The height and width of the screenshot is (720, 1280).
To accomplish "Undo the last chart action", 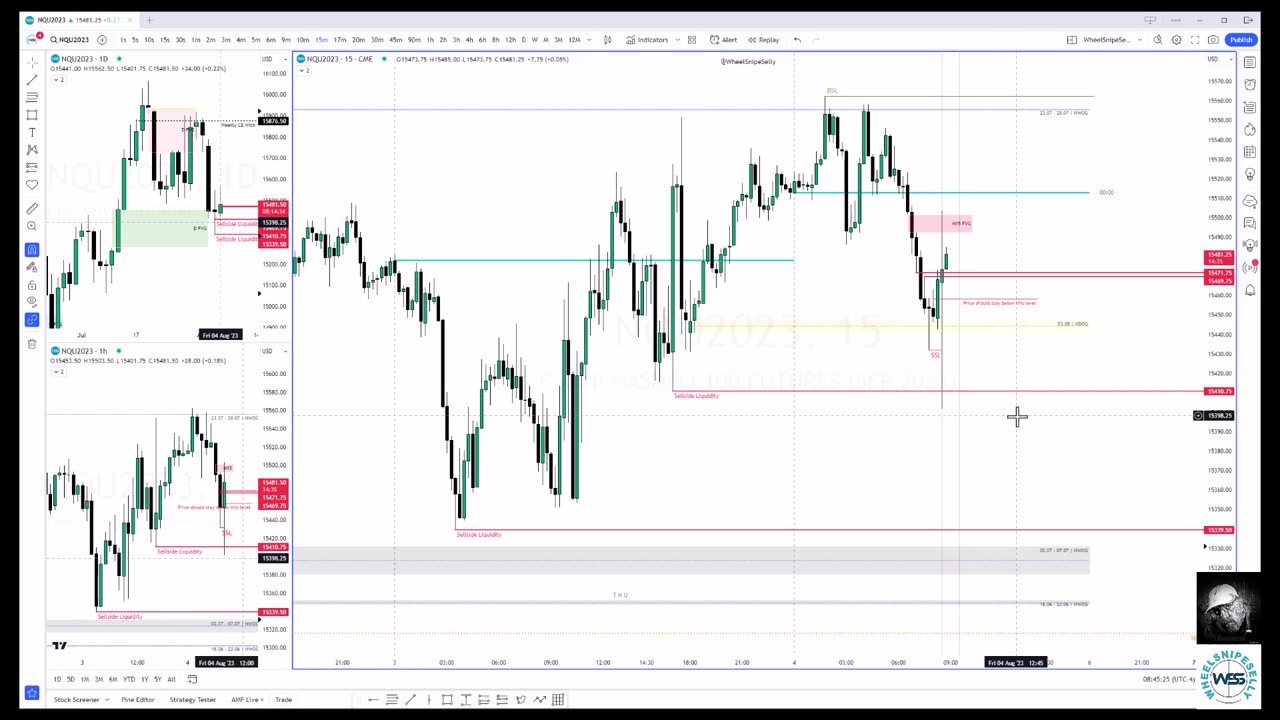I will (797, 40).
